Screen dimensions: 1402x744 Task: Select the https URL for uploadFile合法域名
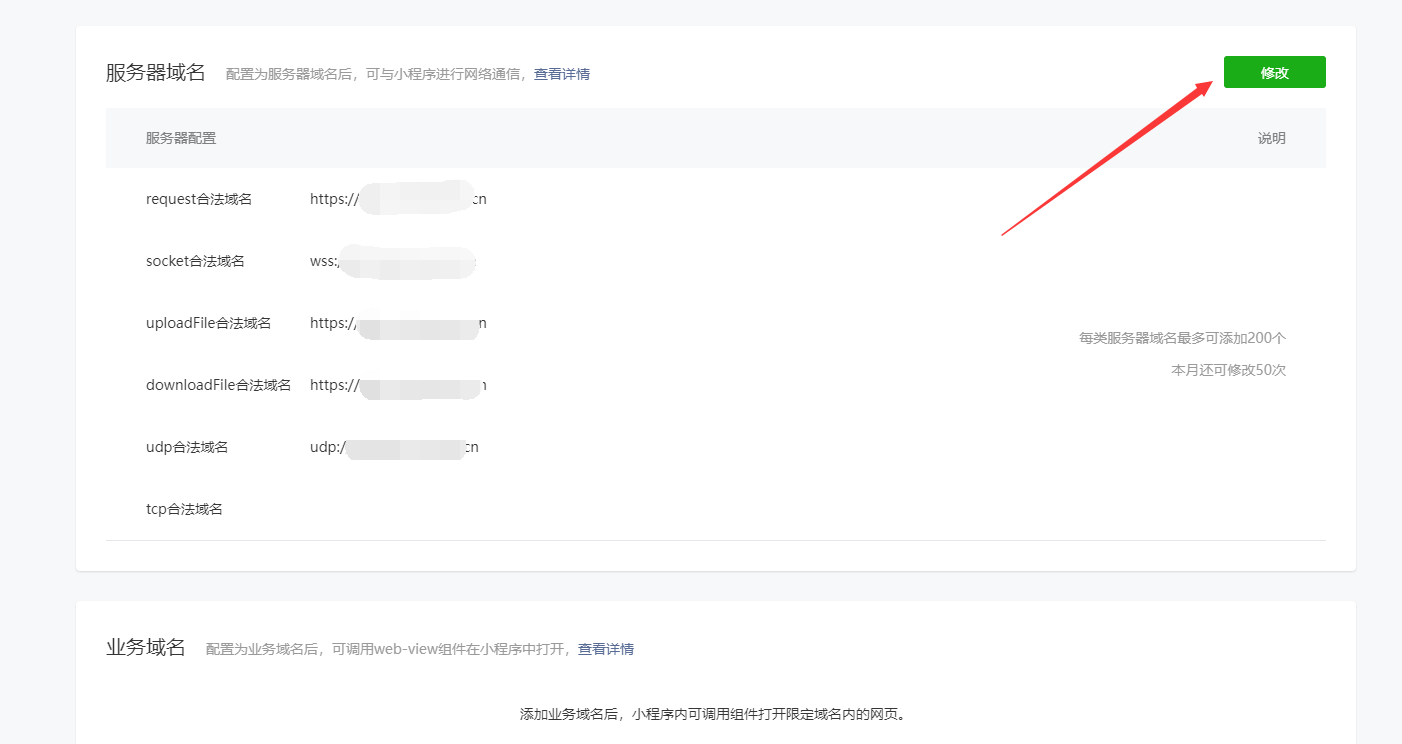tap(398, 323)
